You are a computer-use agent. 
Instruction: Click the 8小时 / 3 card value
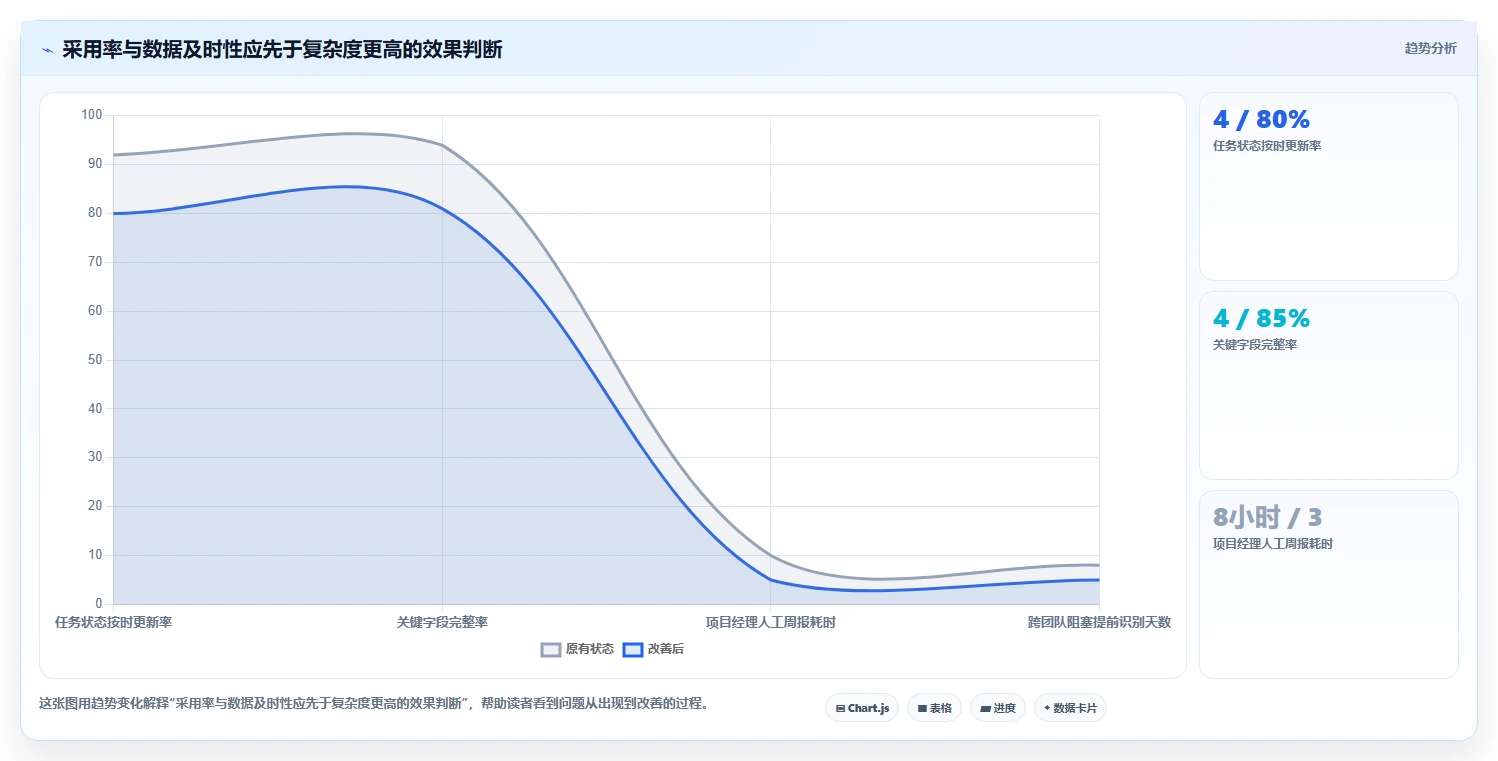[1267, 517]
